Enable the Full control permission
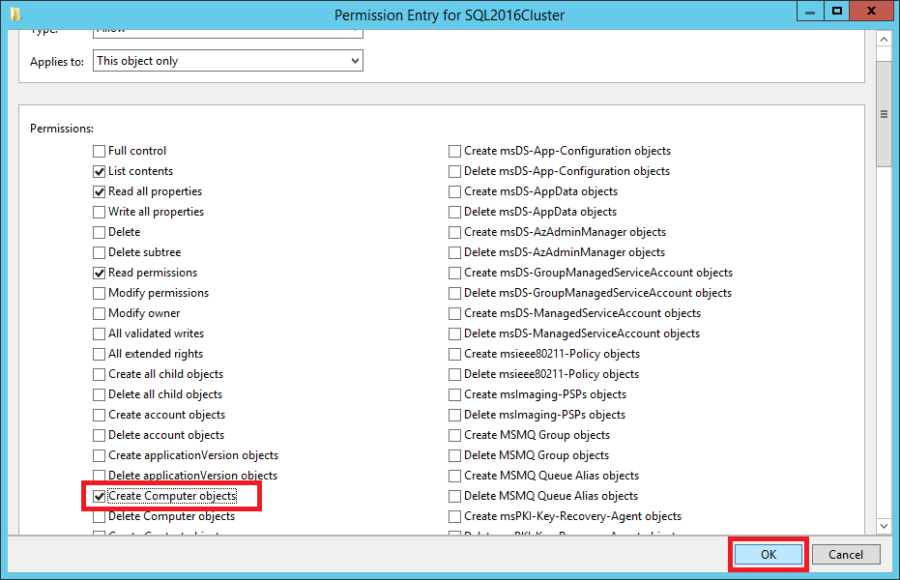Screen dimensions: 900x580 (x=98, y=150)
